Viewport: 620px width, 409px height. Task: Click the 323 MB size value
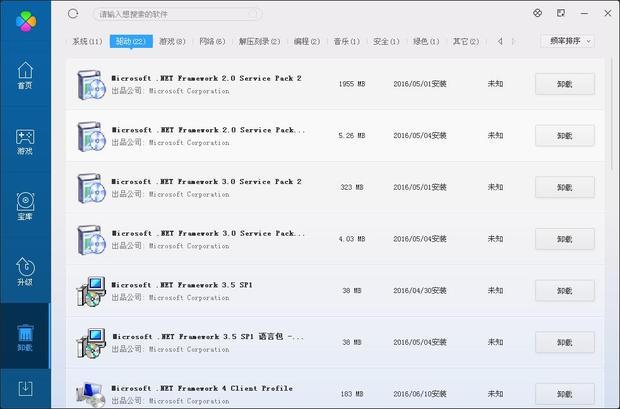tap(352, 187)
